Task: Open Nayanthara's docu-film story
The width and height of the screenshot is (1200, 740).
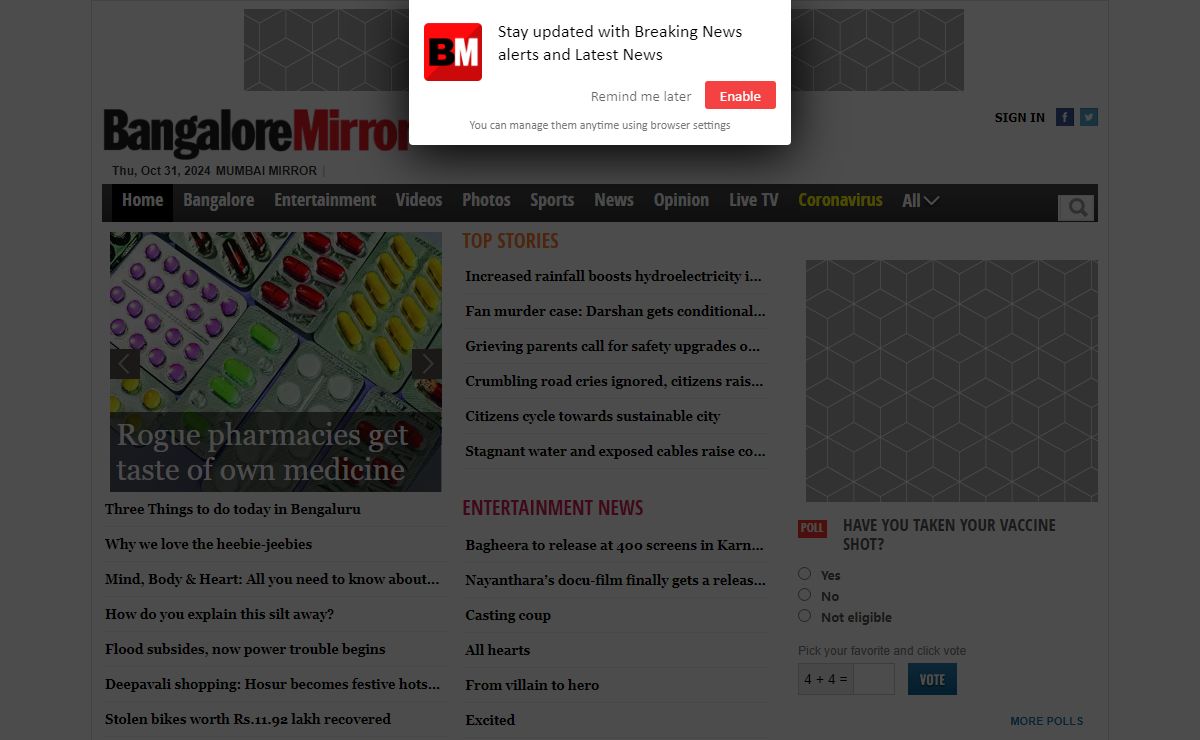Action: 615,580
